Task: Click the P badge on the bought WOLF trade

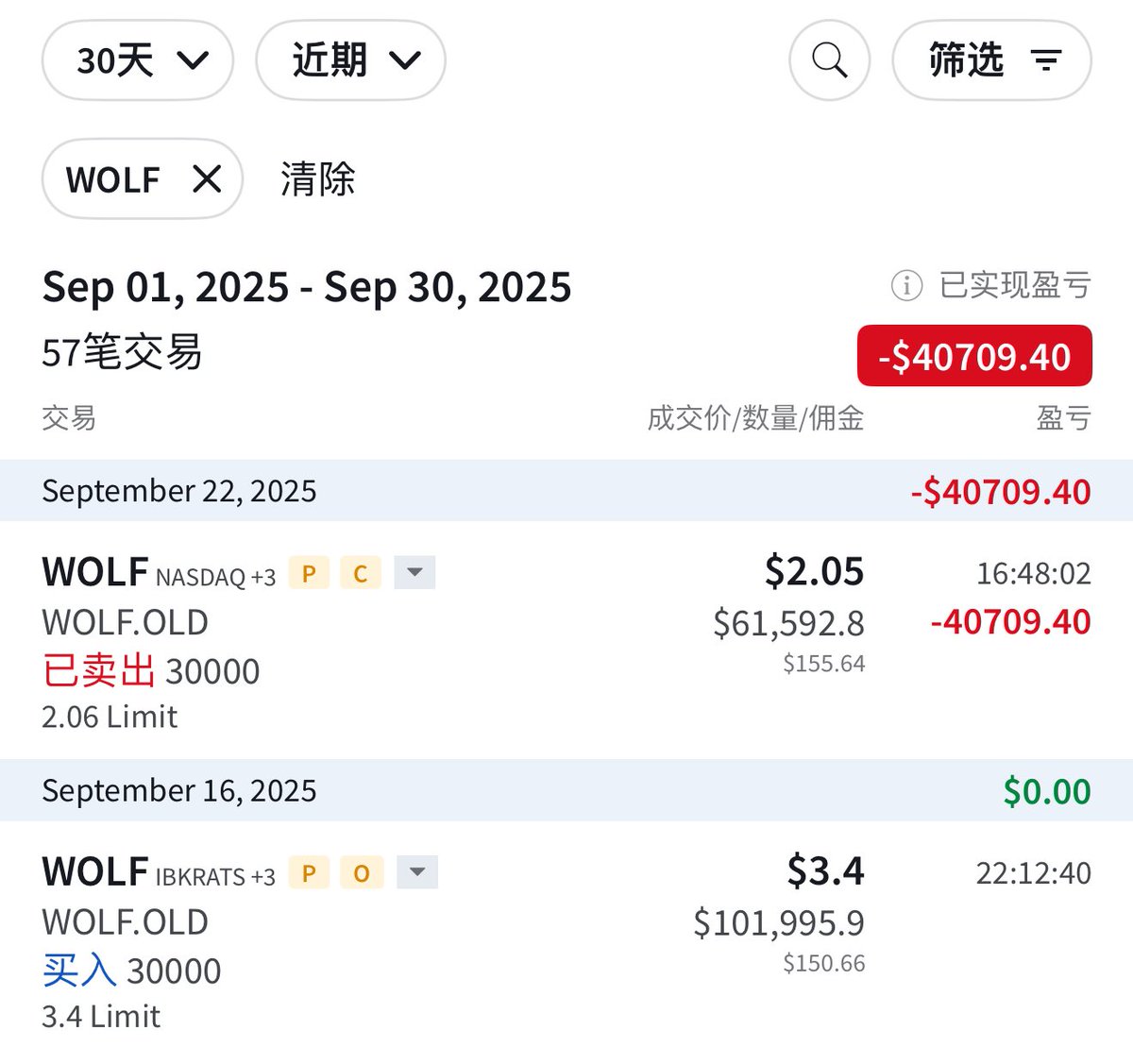Action: click(x=309, y=873)
